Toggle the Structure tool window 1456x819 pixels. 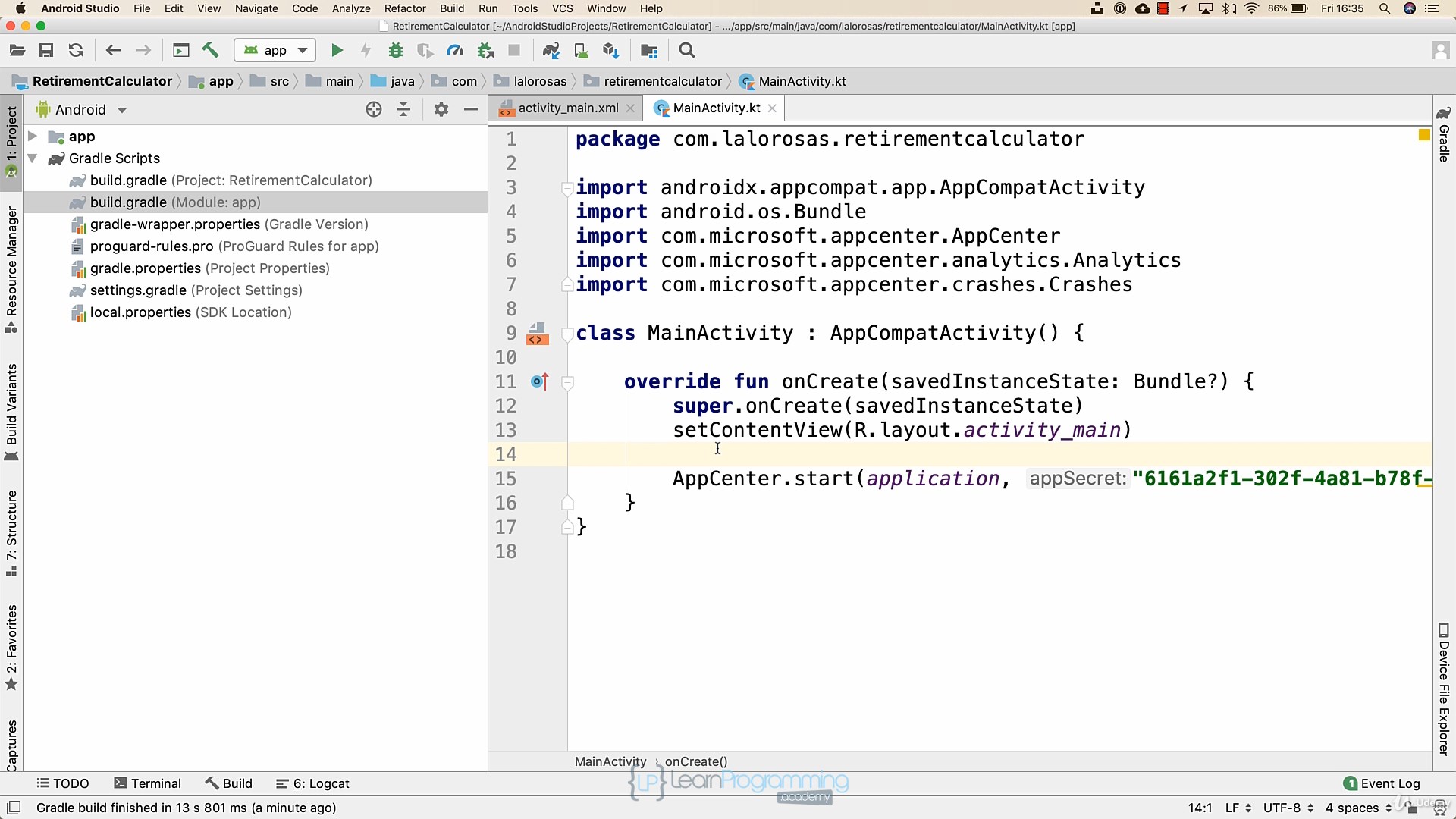(x=11, y=532)
